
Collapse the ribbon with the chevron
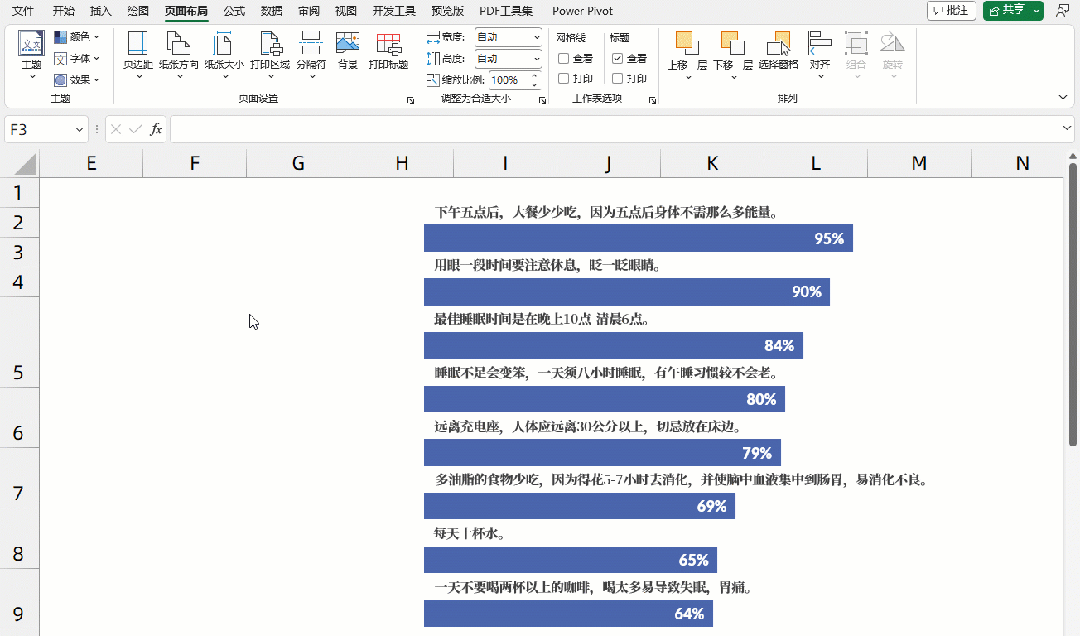point(1063,97)
